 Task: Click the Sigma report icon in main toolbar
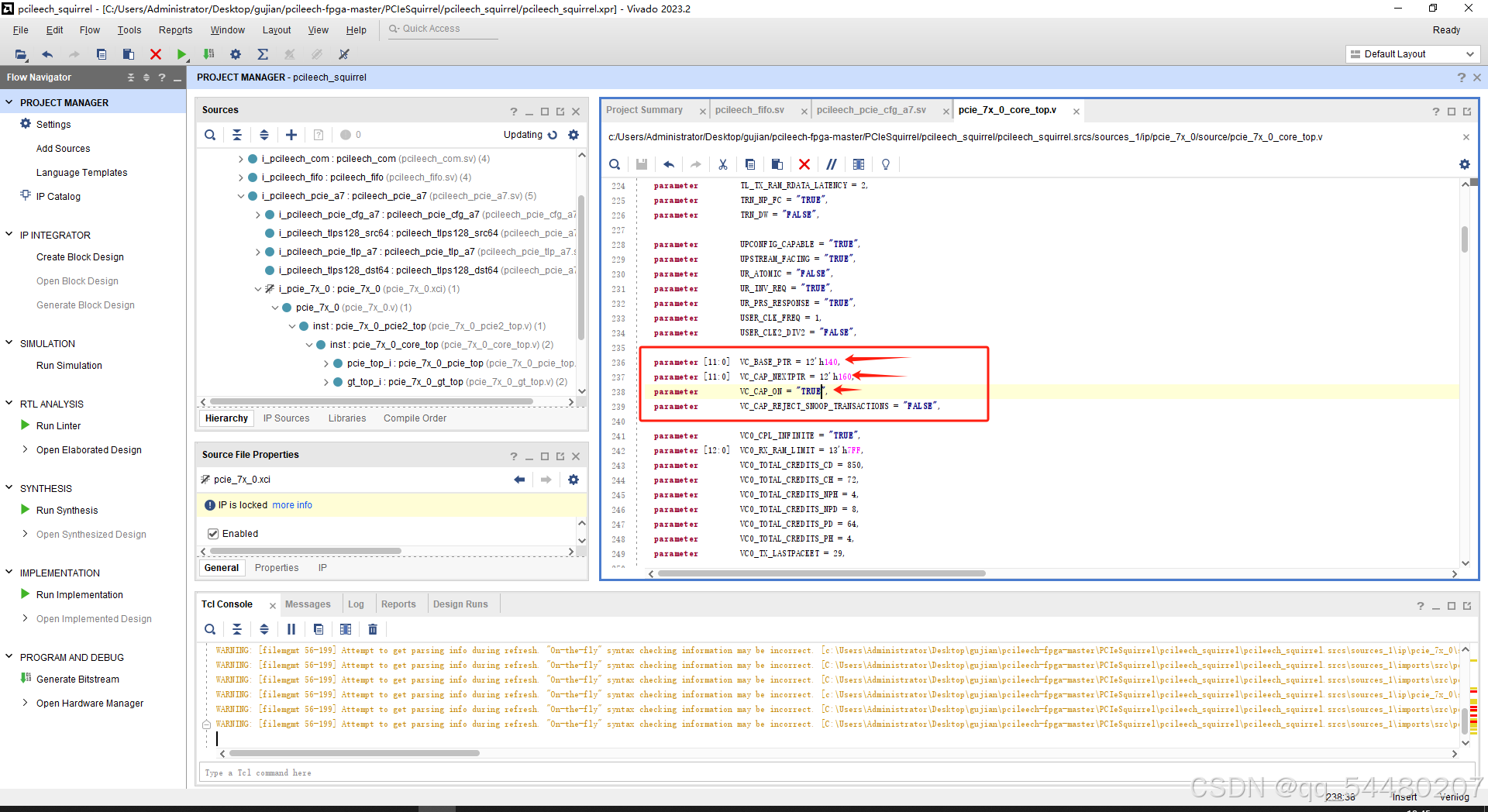click(263, 54)
